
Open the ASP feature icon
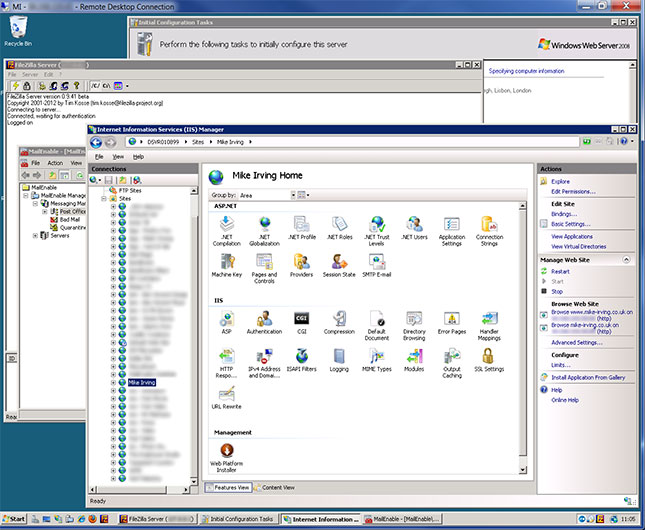click(x=227, y=322)
